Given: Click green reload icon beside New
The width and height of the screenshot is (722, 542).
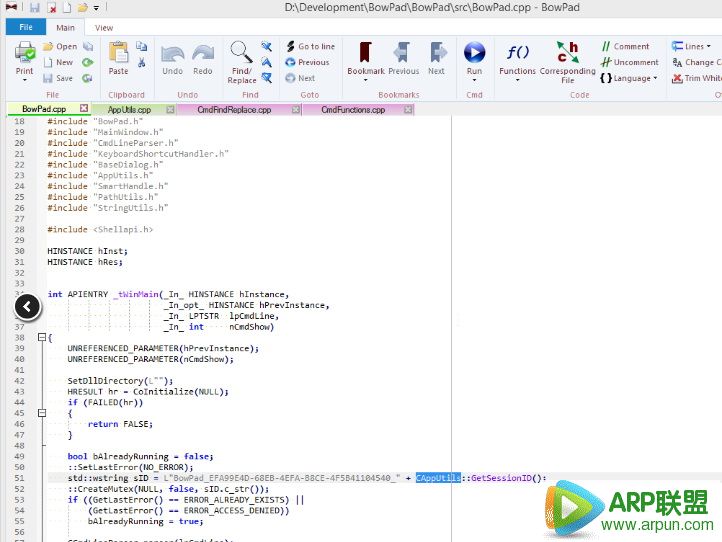Looking at the screenshot, I should click(87, 62).
